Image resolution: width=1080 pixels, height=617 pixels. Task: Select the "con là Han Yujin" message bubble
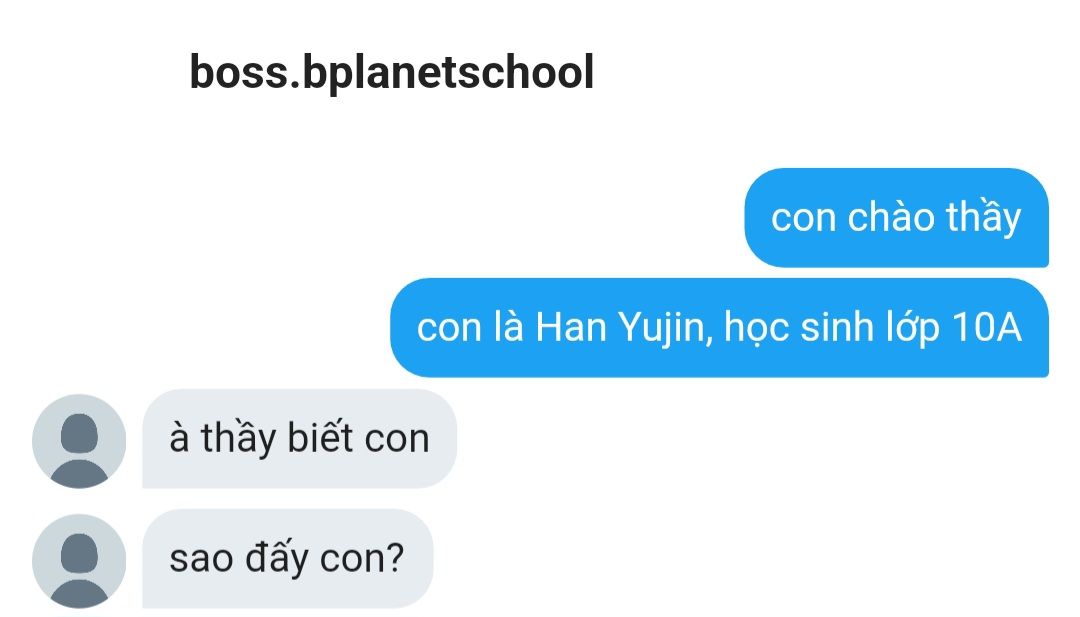click(719, 328)
